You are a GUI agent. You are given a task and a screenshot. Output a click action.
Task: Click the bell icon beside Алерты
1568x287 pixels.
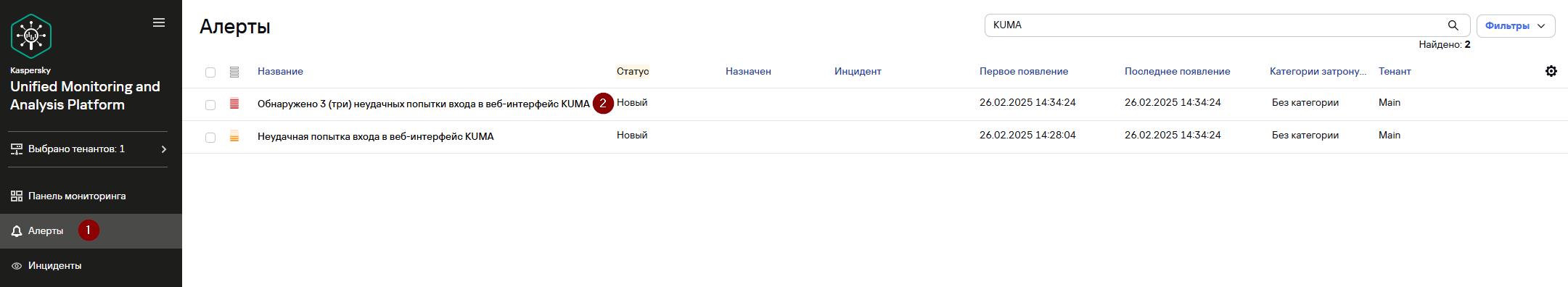click(x=17, y=231)
